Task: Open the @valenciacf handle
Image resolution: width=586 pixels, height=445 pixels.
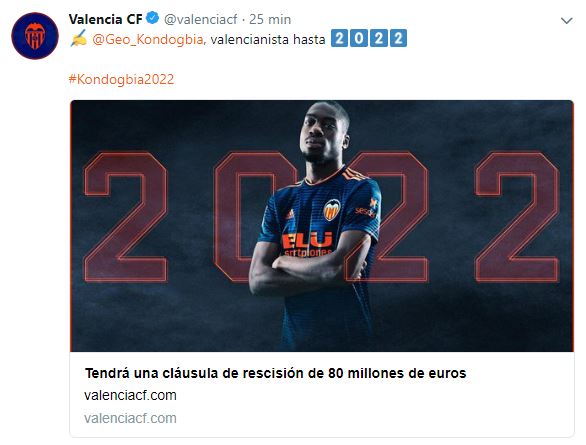Action: click(200, 19)
